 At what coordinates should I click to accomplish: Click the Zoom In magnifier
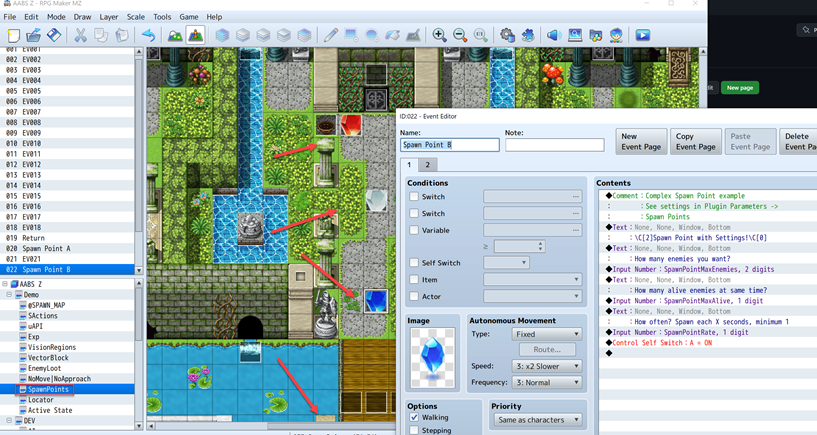pos(439,35)
